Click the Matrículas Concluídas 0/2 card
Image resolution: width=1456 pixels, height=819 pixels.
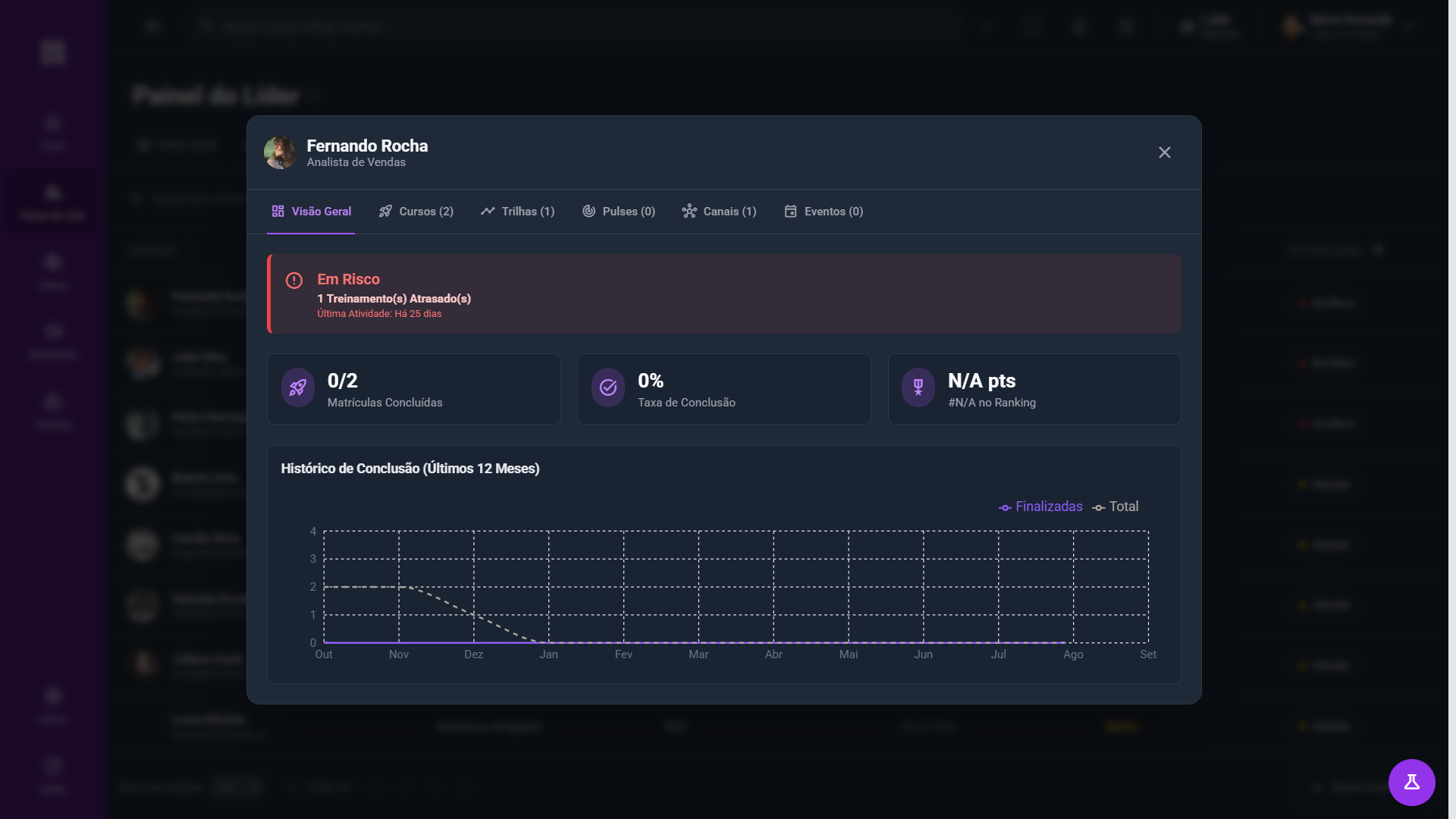click(x=414, y=389)
